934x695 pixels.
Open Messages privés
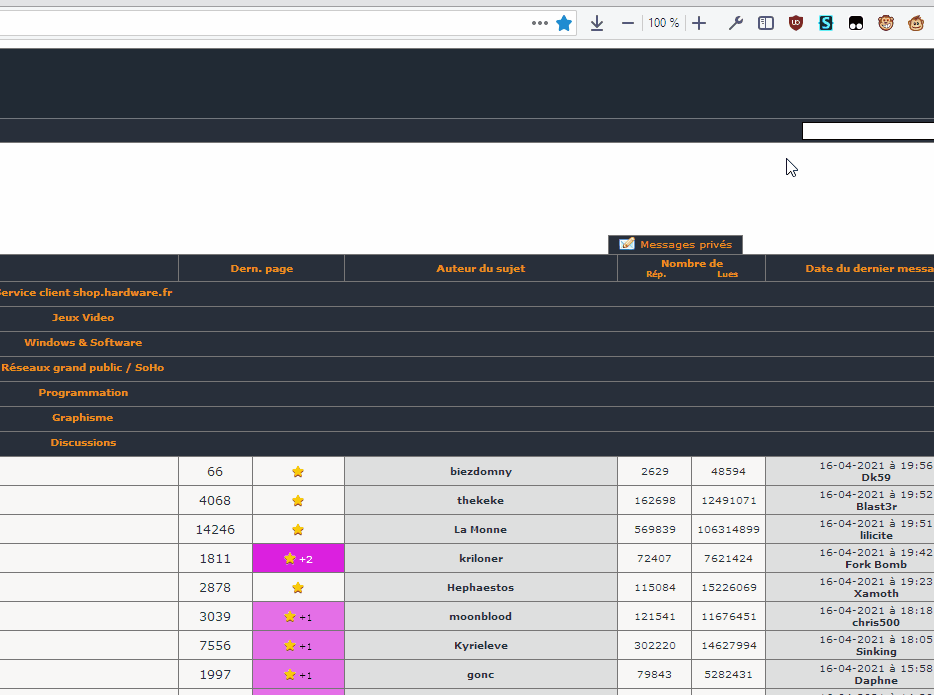[675, 244]
